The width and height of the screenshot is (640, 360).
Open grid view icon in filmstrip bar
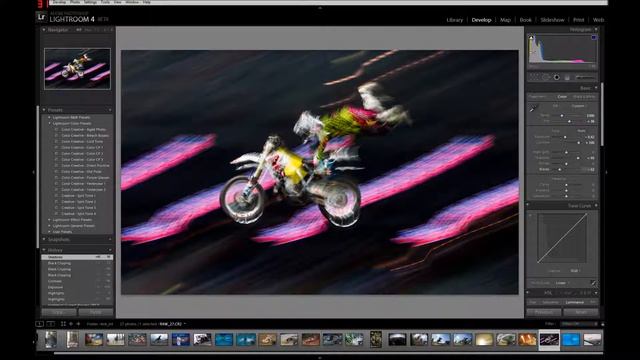tap(63, 324)
